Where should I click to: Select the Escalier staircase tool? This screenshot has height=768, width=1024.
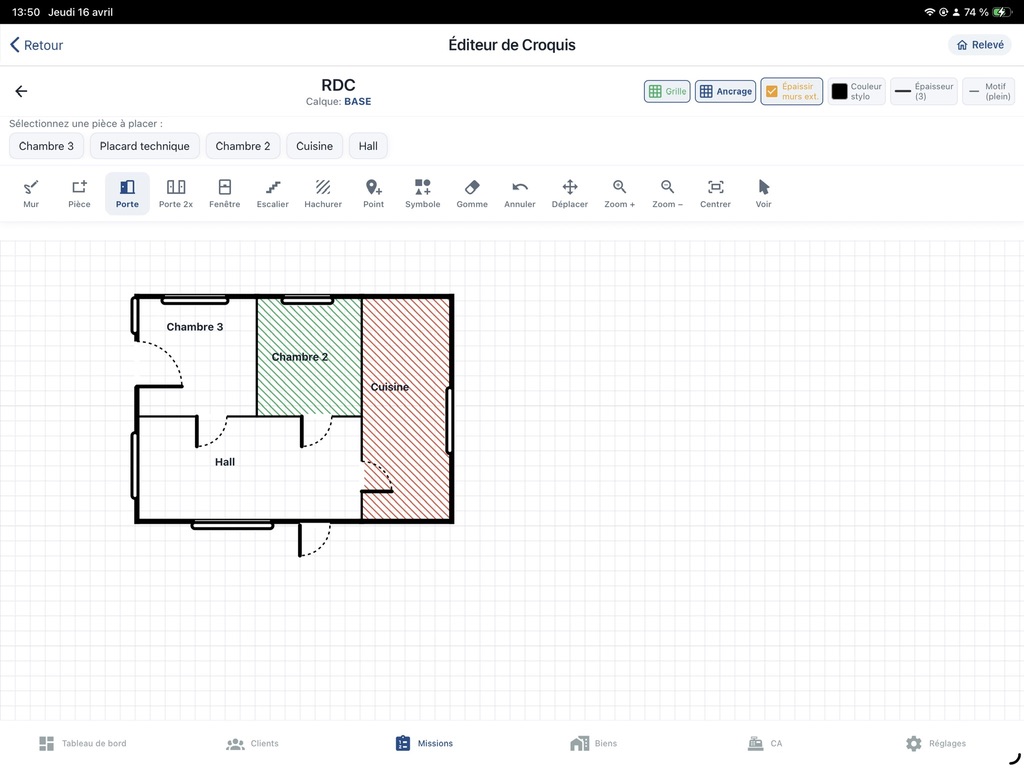click(272, 193)
